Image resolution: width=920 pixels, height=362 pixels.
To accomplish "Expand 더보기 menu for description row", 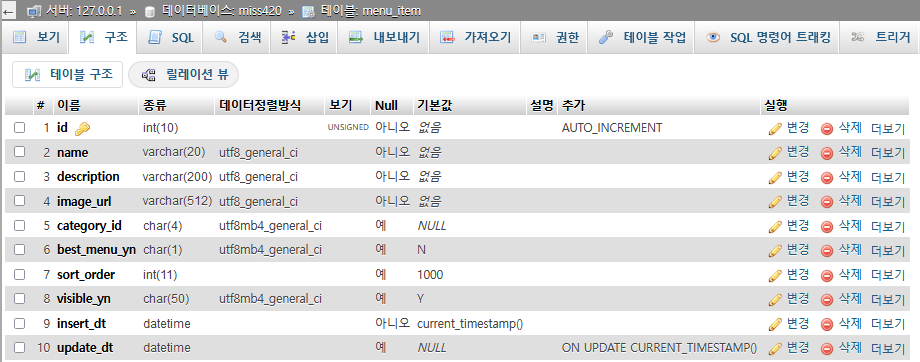I will 888,178.
